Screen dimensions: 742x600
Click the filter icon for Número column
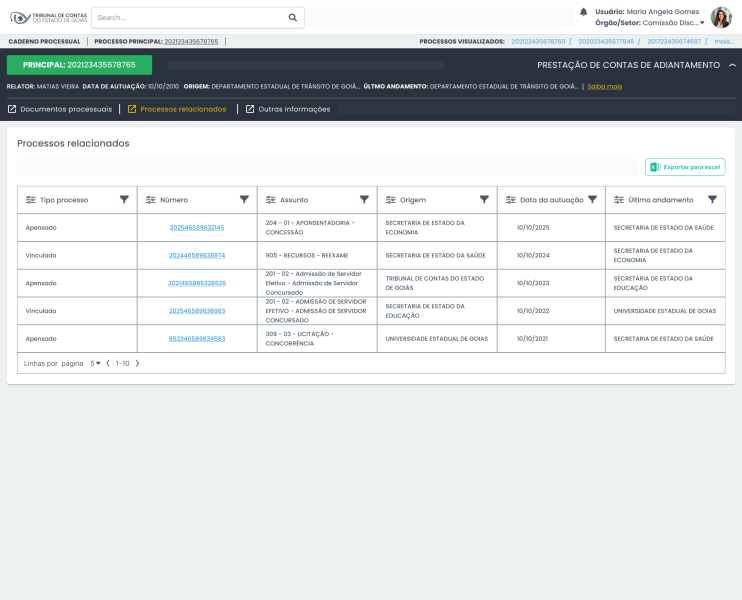coord(244,200)
